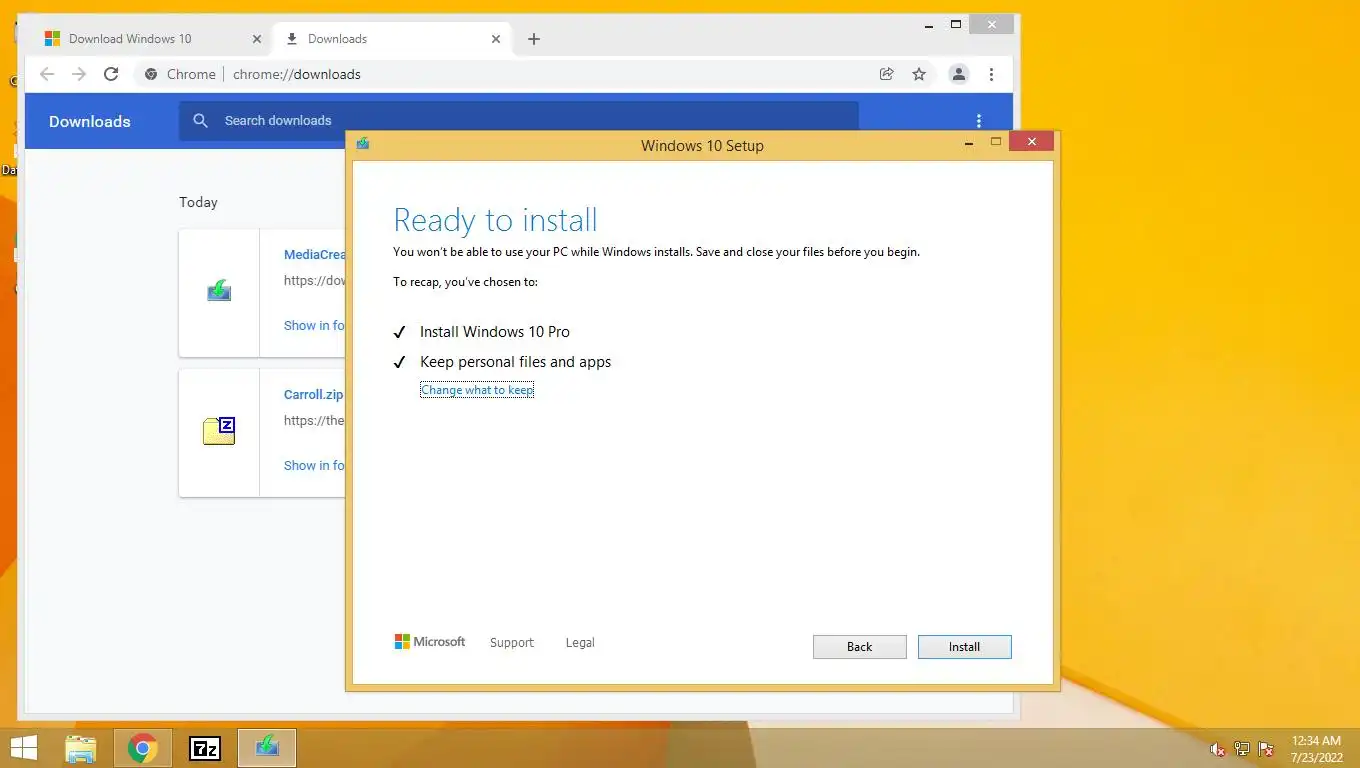Click the MediaCreationTool file icon
Image resolution: width=1360 pixels, height=768 pixels.
click(x=219, y=291)
